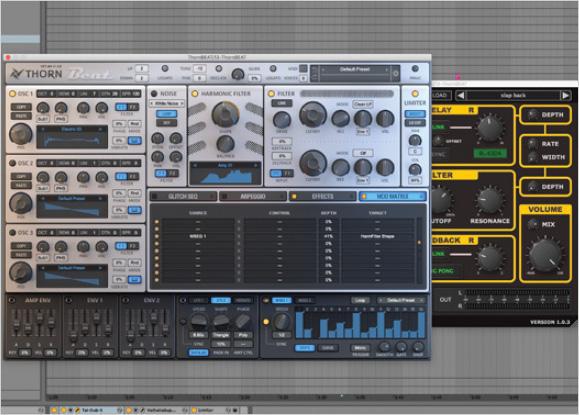Go to next OSC 1 waveform (Electric 03 right arrow)
This screenshot has height=415, width=579.
click(100, 129)
